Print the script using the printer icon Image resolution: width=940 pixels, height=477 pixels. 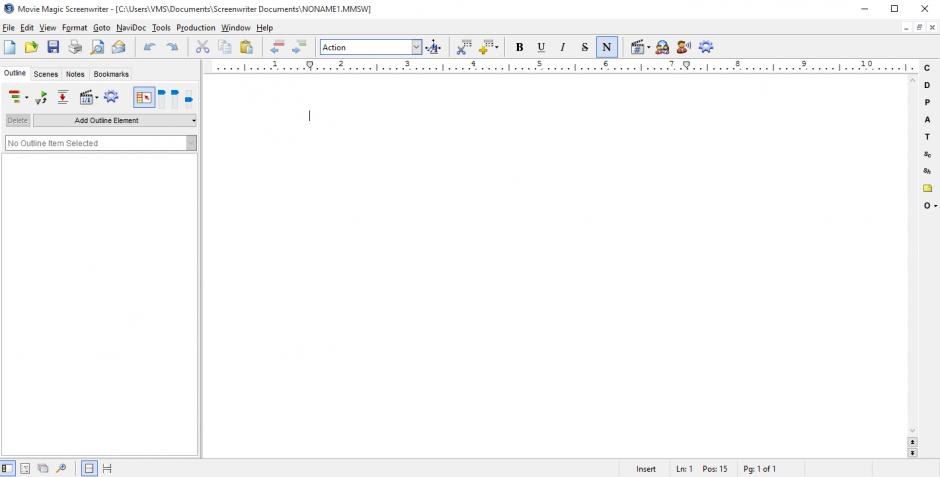[x=75, y=47]
